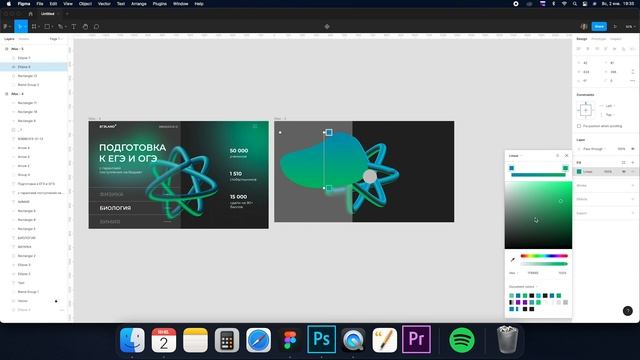Image resolution: width=640 pixels, height=360 pixels.
Task: Pick a color with the eyedropper
Action: [x=513, y=260]
